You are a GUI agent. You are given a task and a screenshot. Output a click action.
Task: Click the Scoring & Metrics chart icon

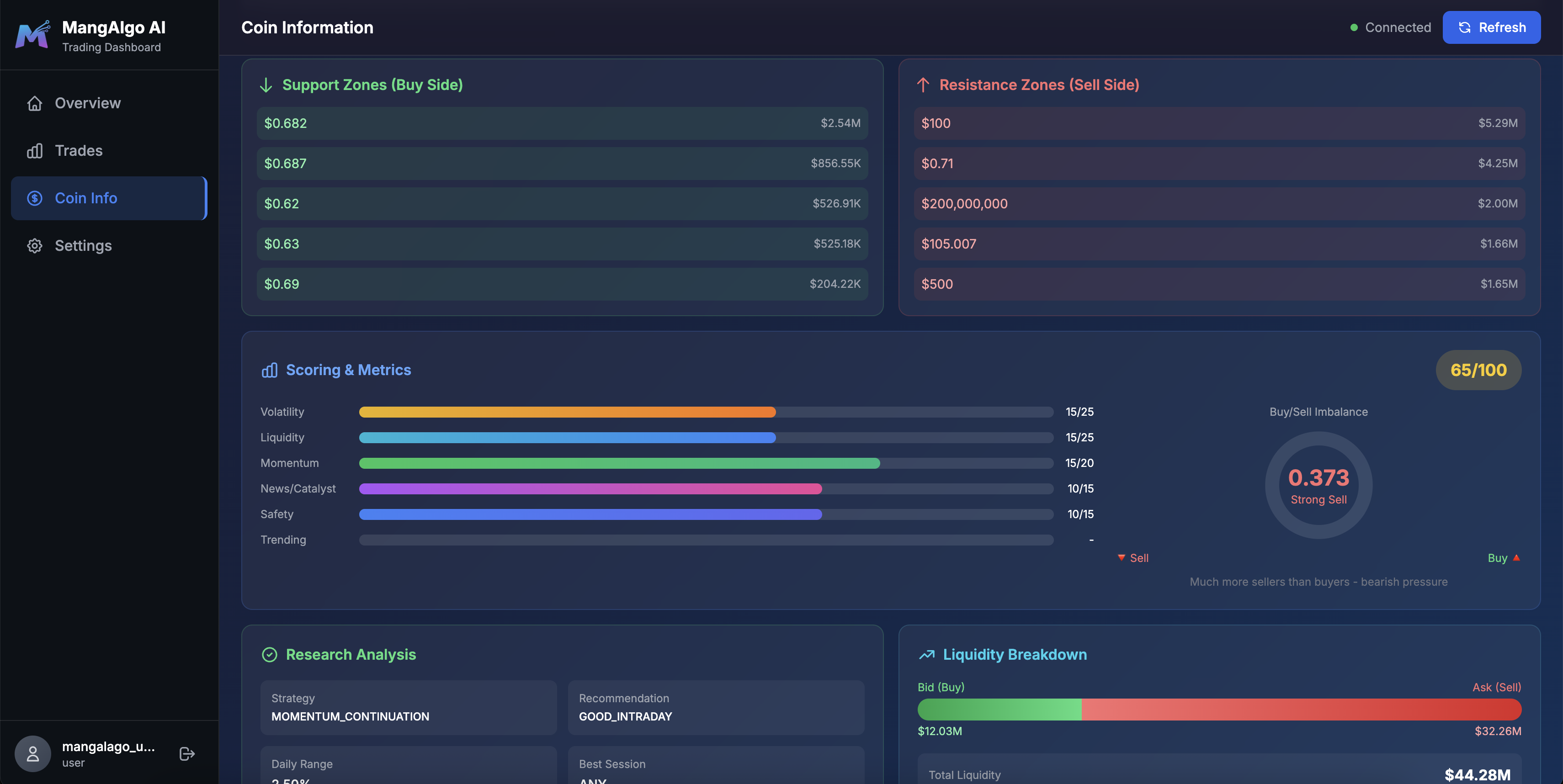click(269, 370)
